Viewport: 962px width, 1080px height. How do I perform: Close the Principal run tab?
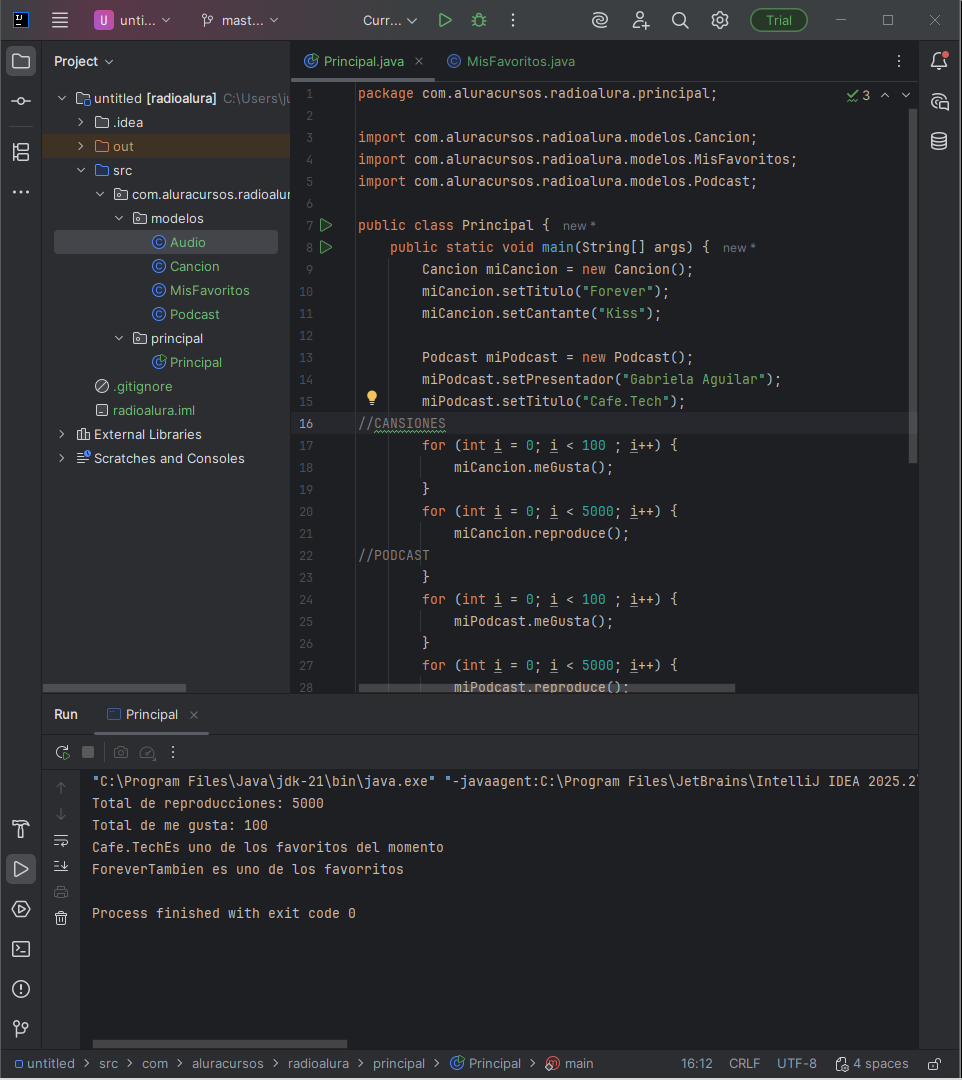point(194,715)
